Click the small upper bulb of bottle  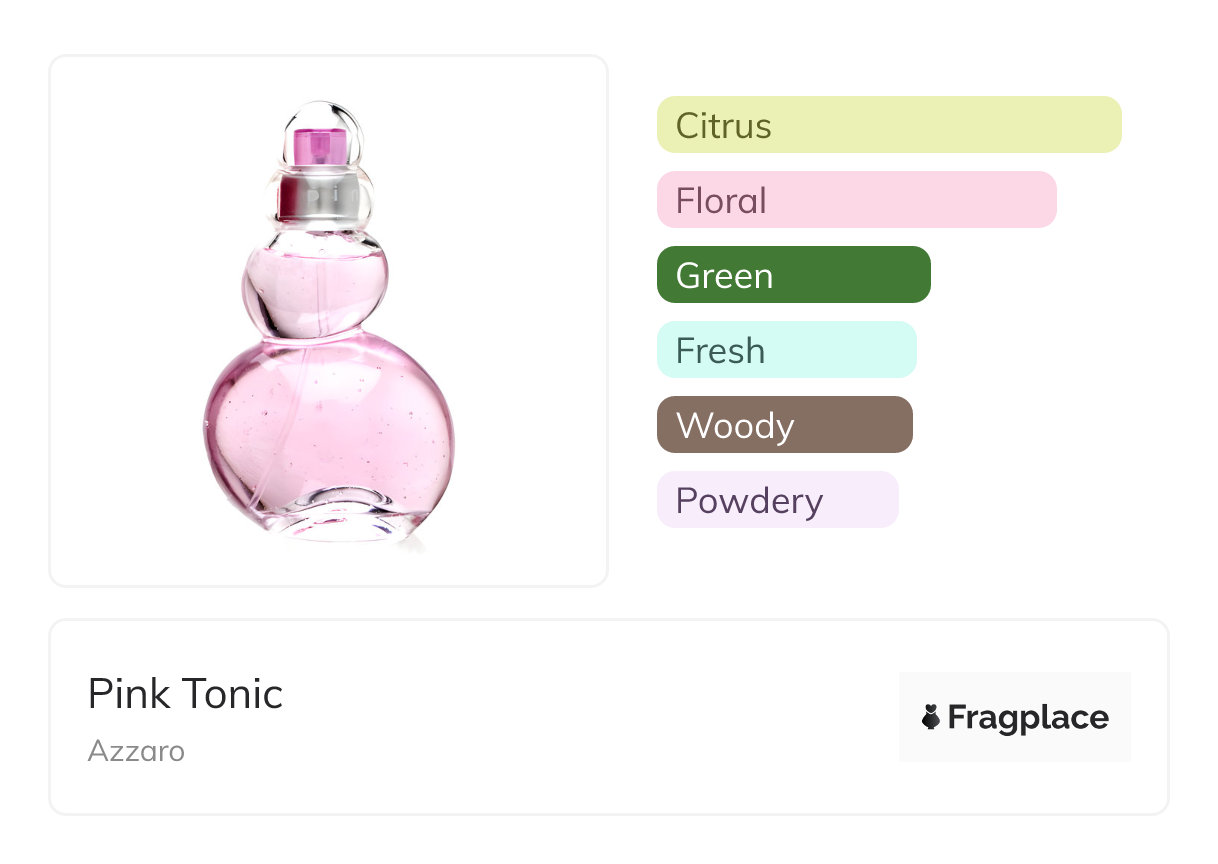point(316,288)
